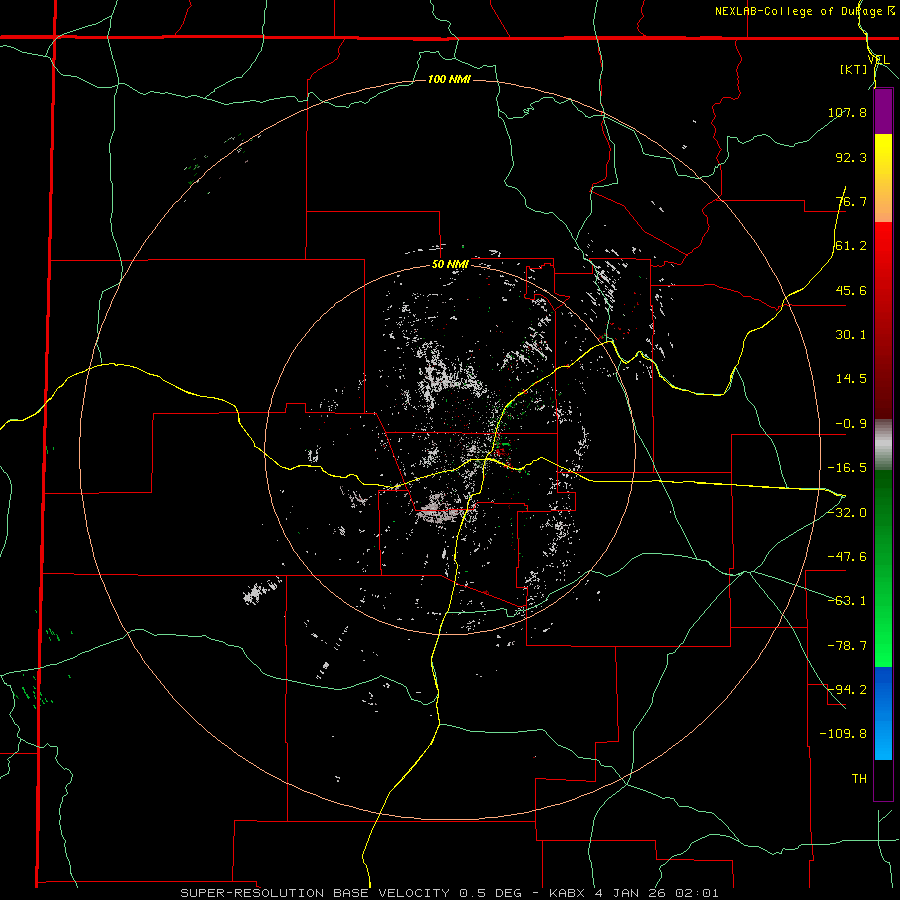Click the 76.7 velocity scale value
This screenshot has height=900, width=900.
(x=851, y=201)
